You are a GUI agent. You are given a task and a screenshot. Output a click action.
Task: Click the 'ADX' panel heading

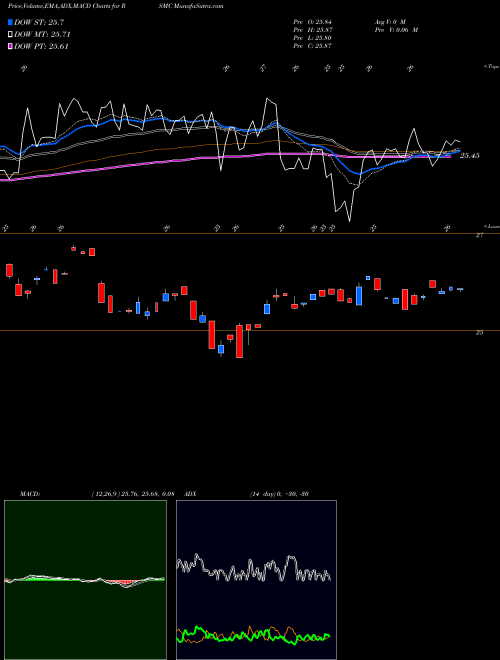(x=190, y=494)
